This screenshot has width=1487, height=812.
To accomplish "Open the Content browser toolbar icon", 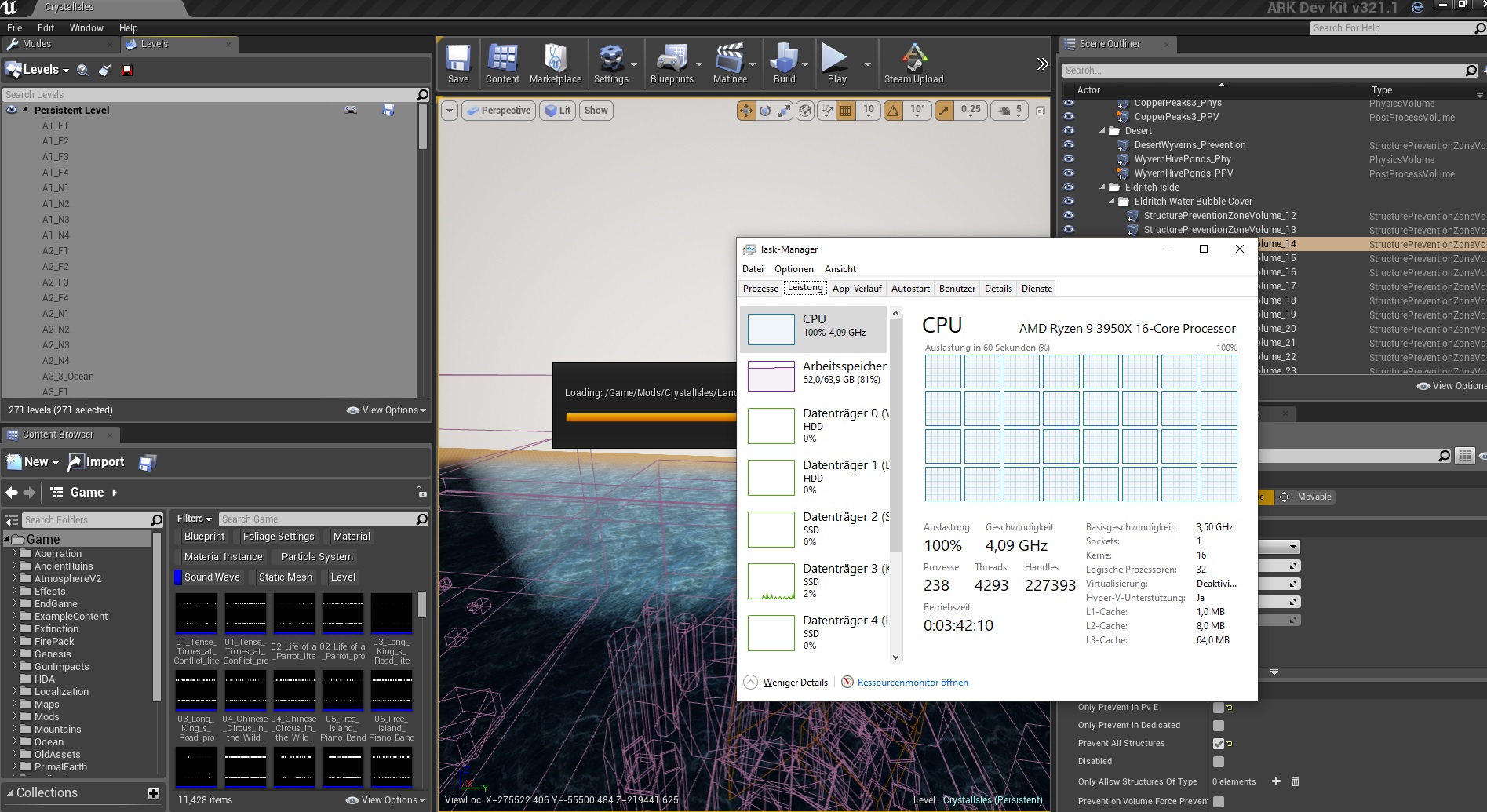I will click(x=502, y=64).
